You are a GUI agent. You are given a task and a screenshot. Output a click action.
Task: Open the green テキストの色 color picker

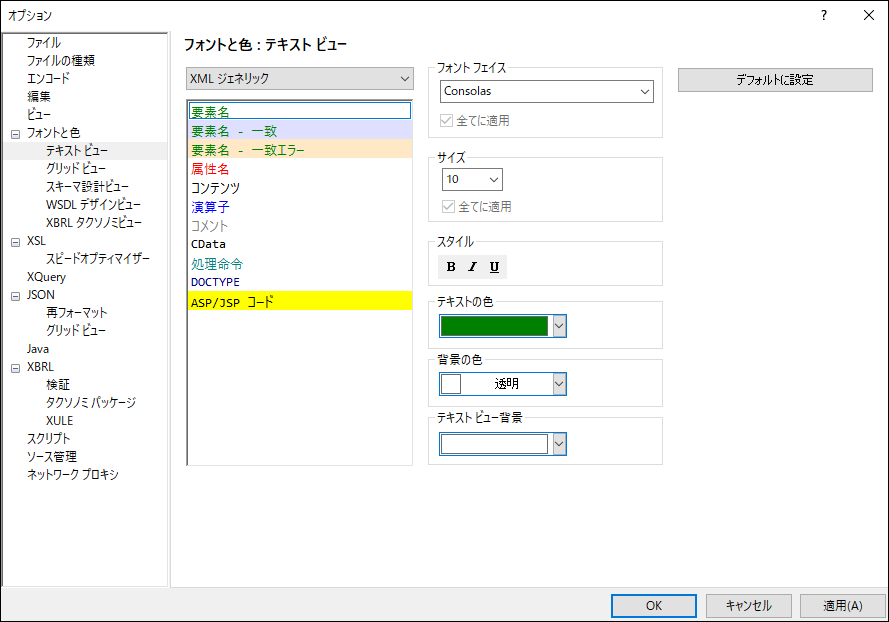click(502, 326)
